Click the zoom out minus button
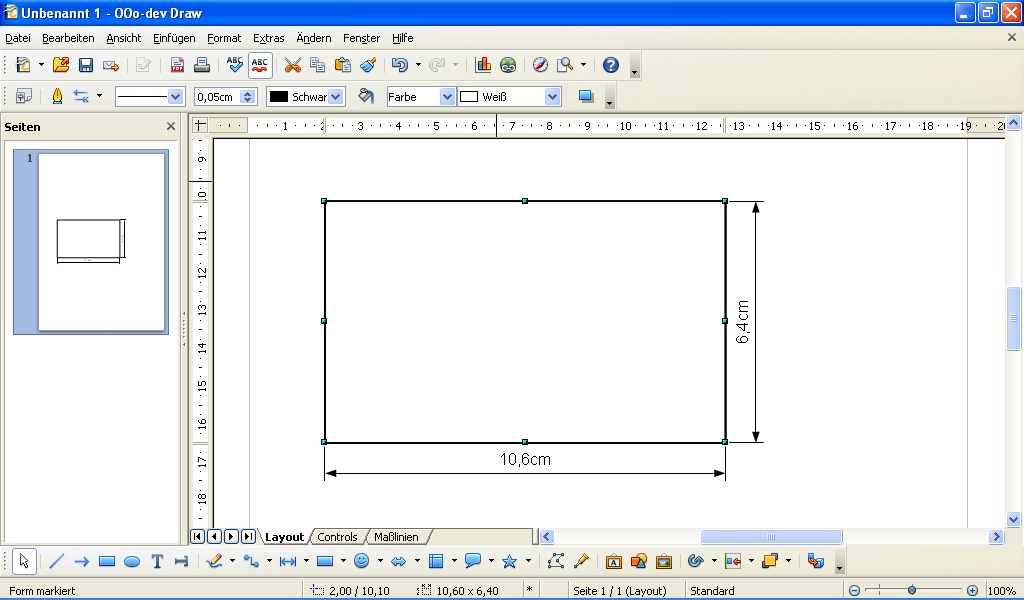This screenshot has height=600, width=1024. coord(854,590)
